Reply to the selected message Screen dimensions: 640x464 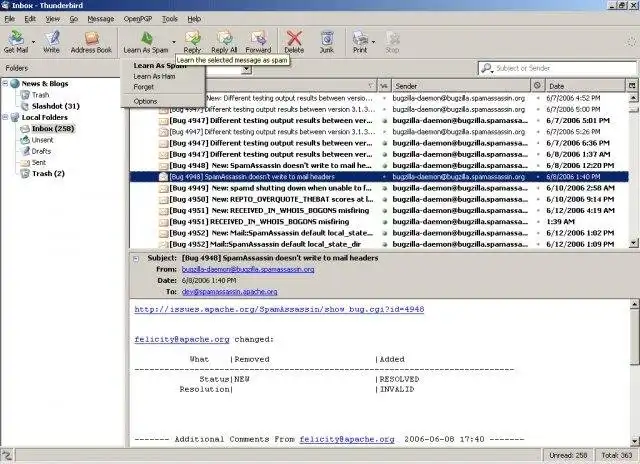pyautogui.click(x=192, y=42)
